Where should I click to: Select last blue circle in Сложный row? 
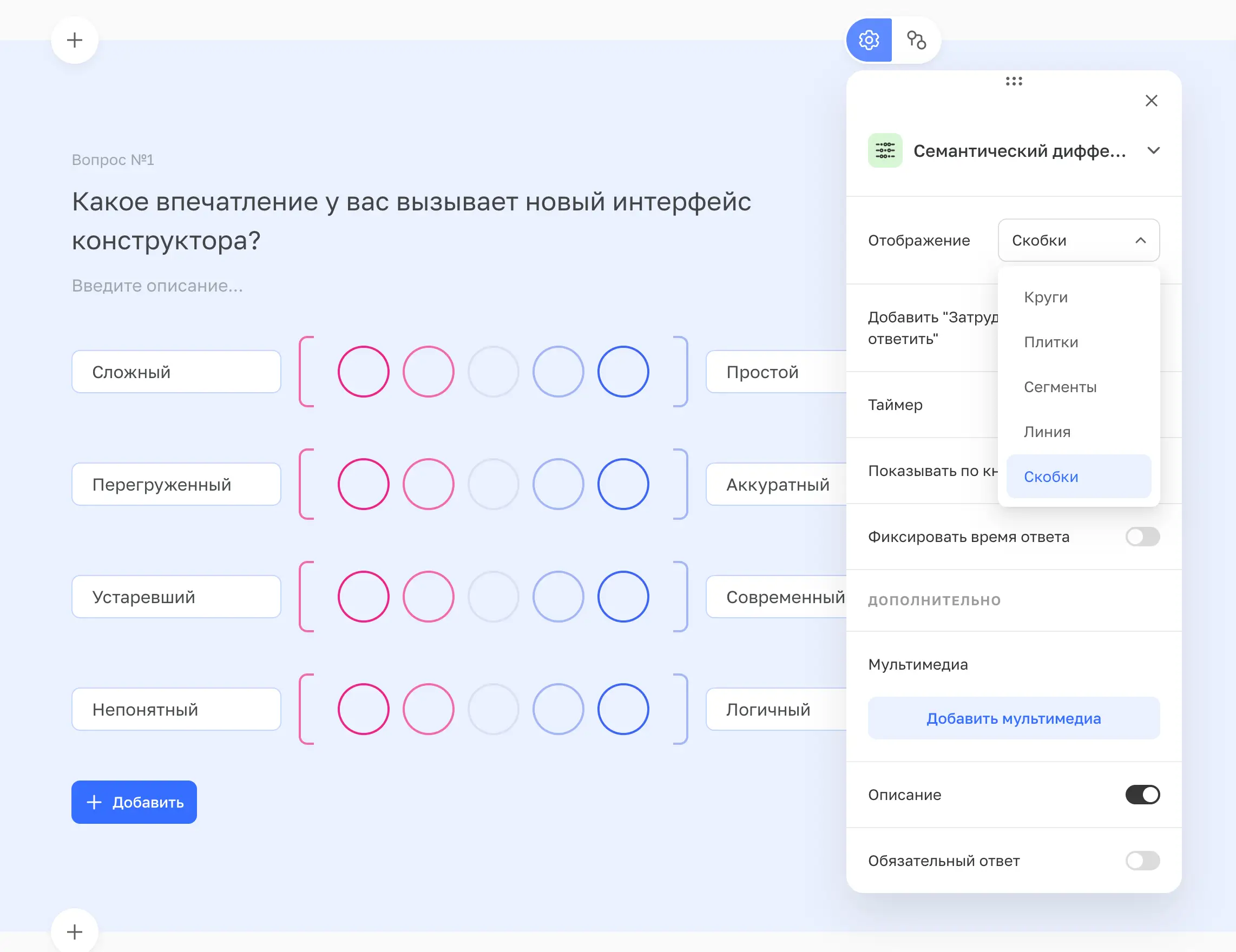[x=623, y=372]
